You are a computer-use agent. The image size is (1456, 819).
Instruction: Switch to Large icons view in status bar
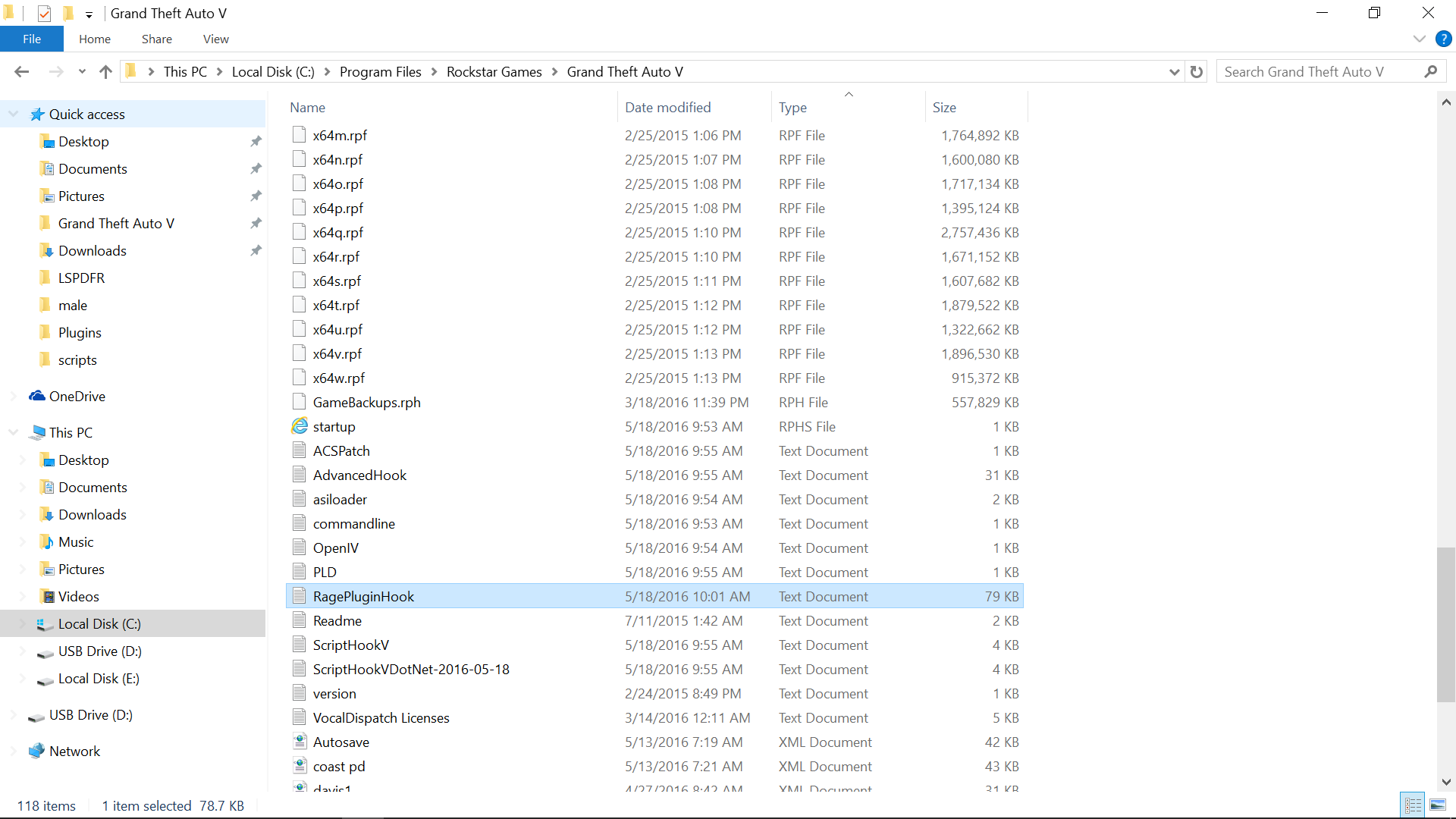[1437, 805]
